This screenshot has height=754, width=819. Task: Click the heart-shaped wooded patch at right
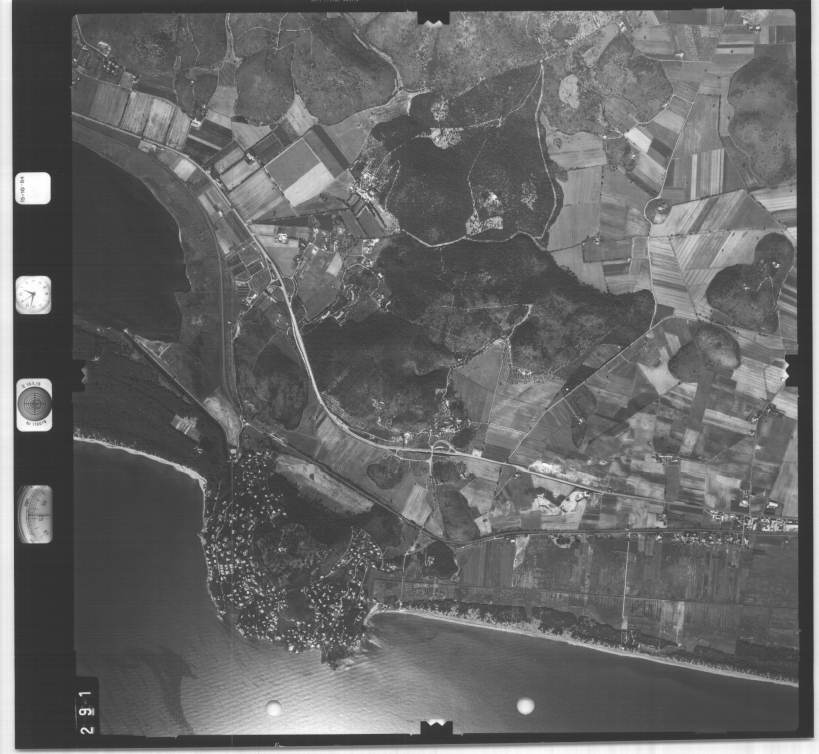coord(746,280)
